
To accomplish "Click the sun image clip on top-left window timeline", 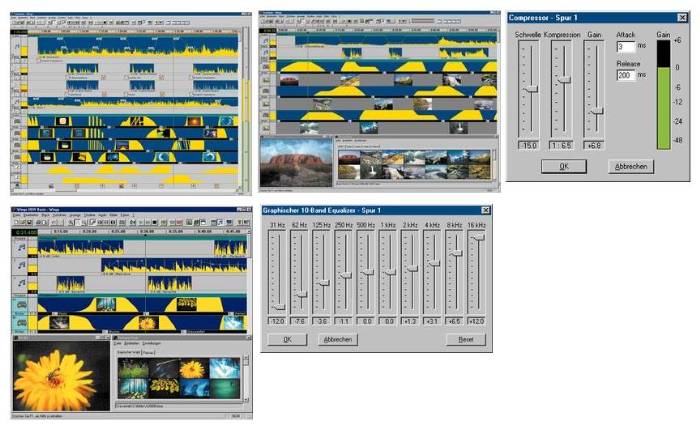I will tap(194, 121).
